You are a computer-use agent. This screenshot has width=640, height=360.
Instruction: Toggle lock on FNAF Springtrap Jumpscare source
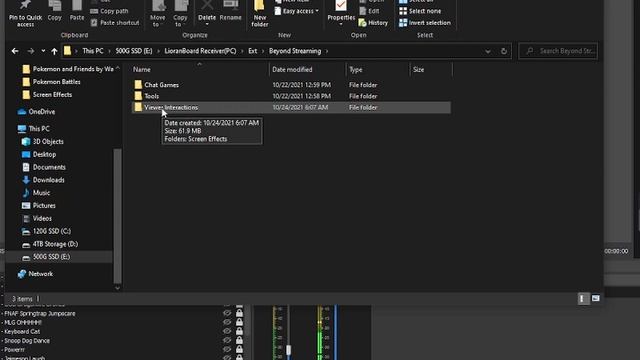tap(240, 313)
